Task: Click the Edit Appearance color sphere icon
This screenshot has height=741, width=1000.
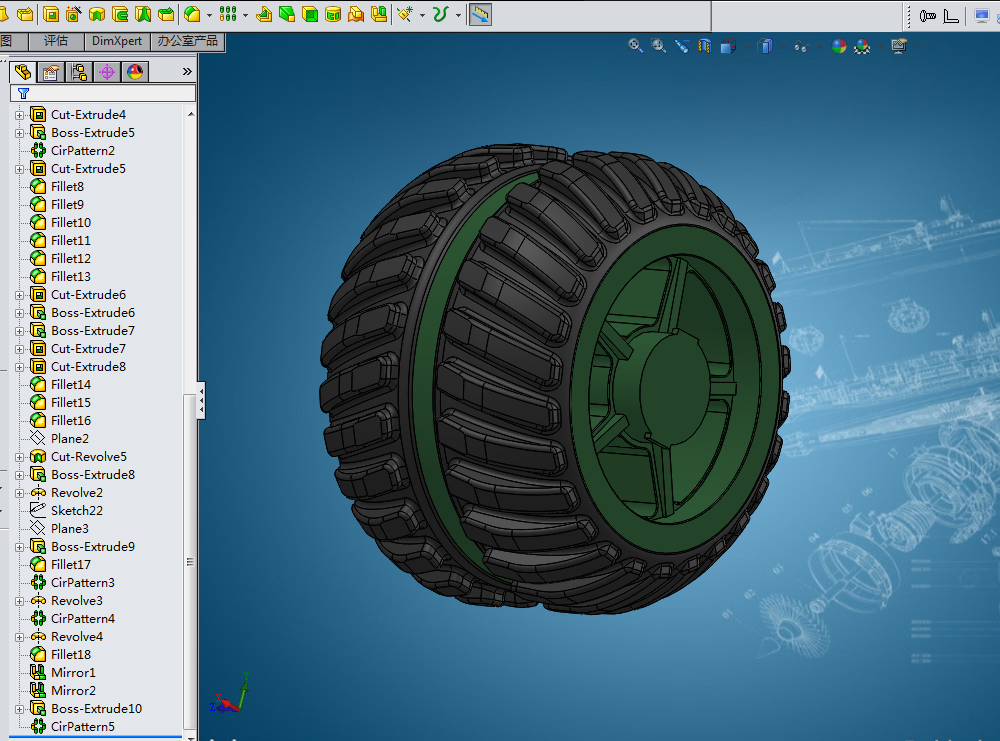Action: [x=839, y=46]
